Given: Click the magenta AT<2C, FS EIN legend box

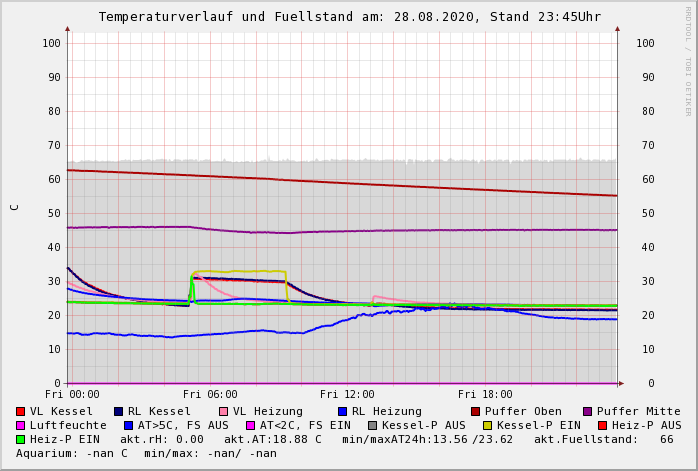Looking at the screenshot, I should pos(251,425).
